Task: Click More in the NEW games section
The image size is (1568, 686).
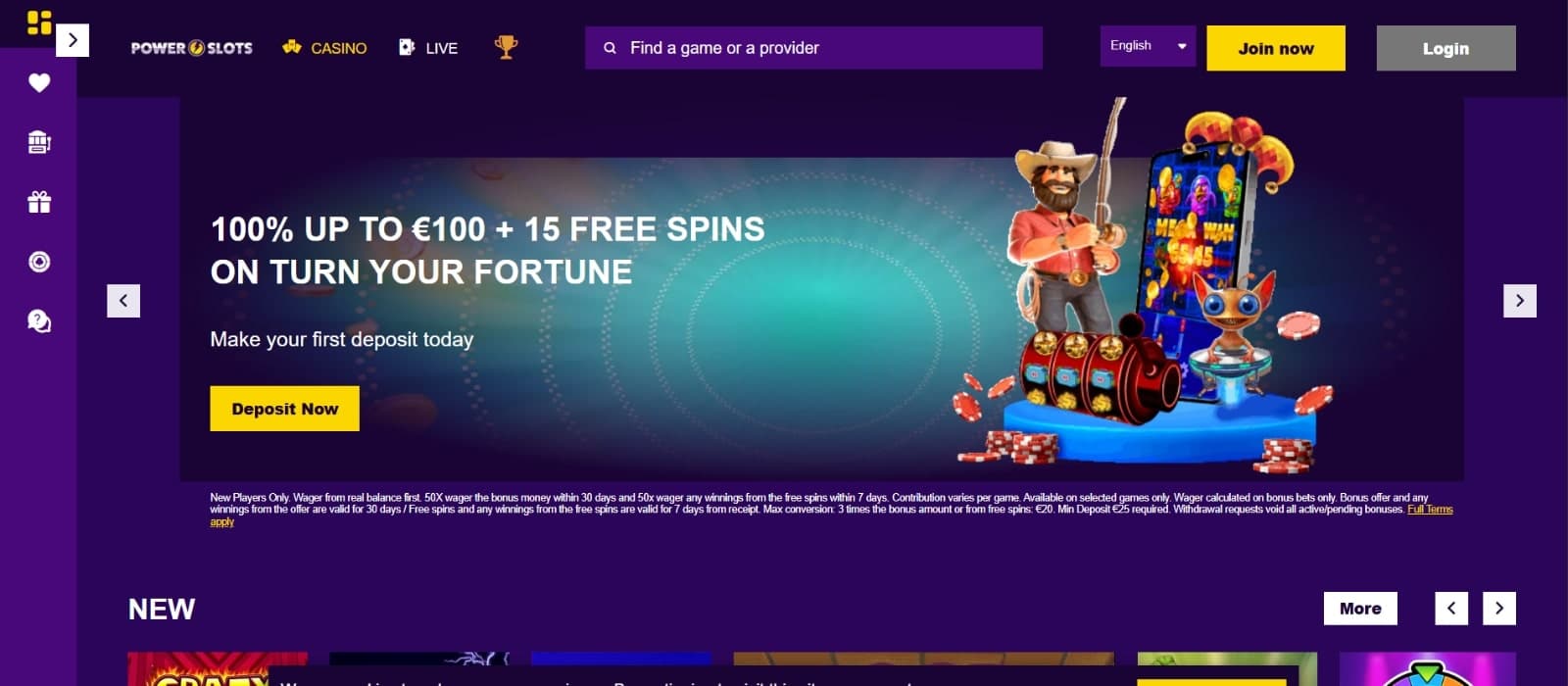Action: pyautogui.click(x=1360, y=609)
